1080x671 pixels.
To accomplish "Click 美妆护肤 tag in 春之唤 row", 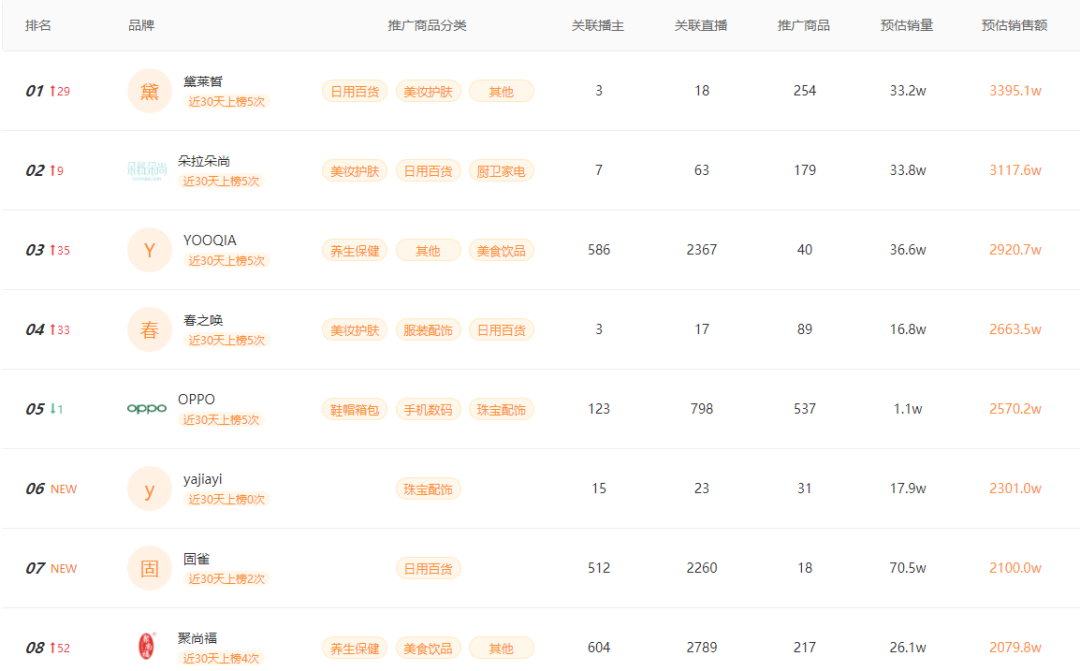I will tap(355, 330).
